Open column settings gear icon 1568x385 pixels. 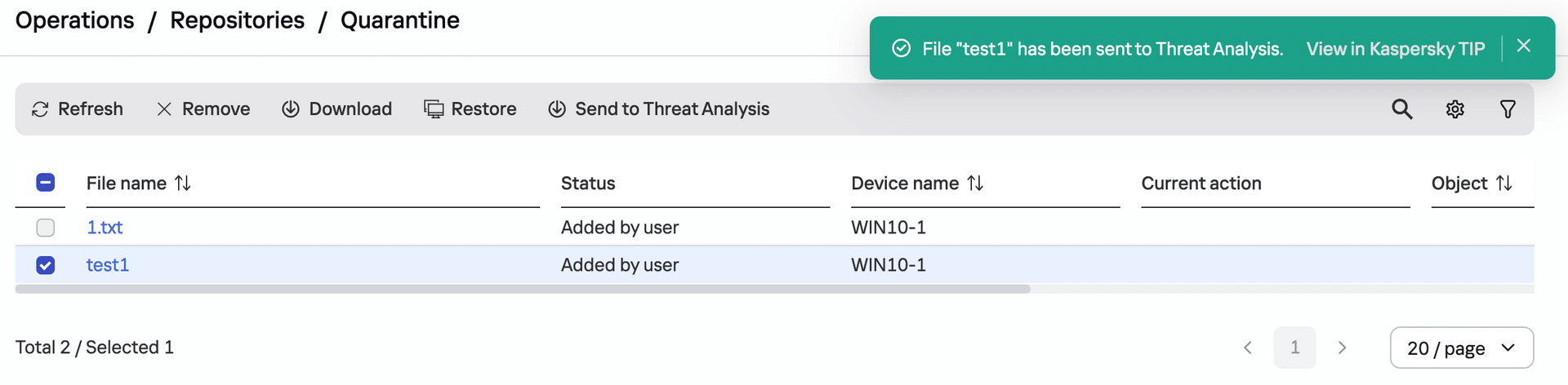click(x=1455, y=109)
